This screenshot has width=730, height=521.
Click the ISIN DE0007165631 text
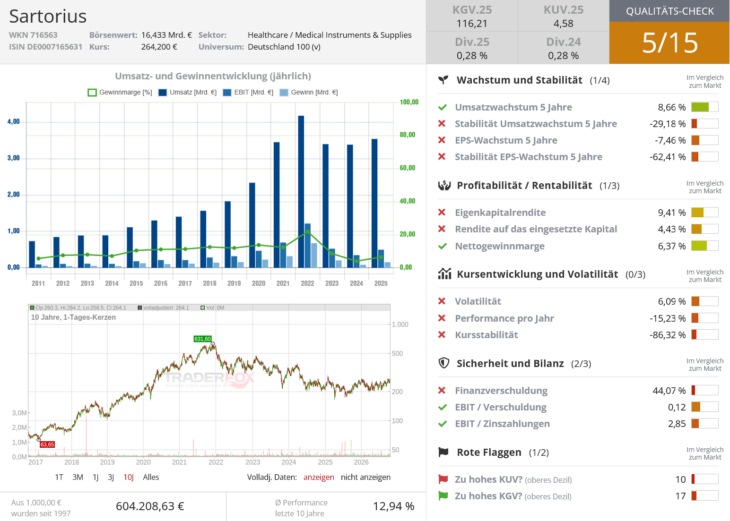[x=46, y=47]
